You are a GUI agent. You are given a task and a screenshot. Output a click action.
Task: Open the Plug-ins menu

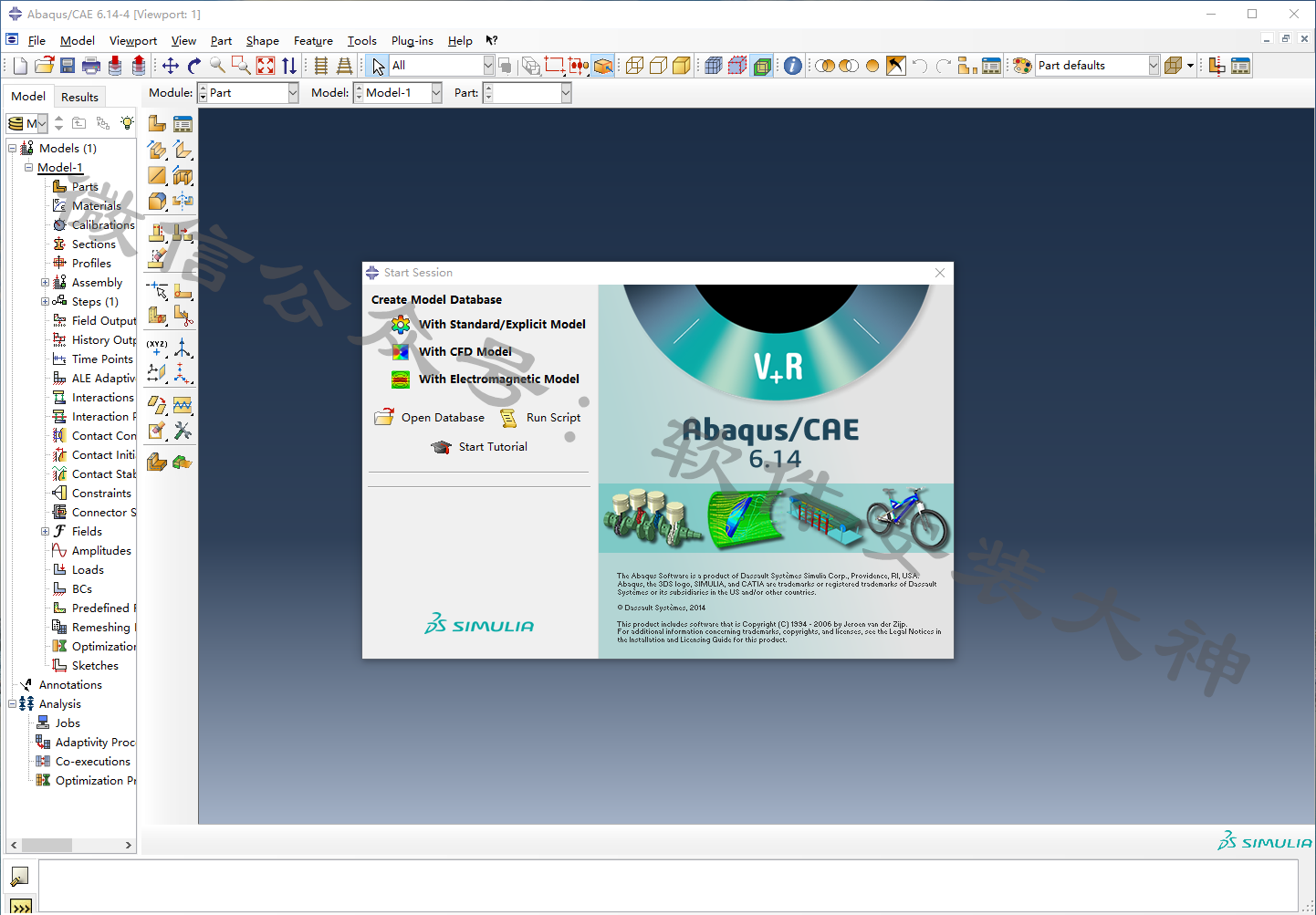[413, 41]
